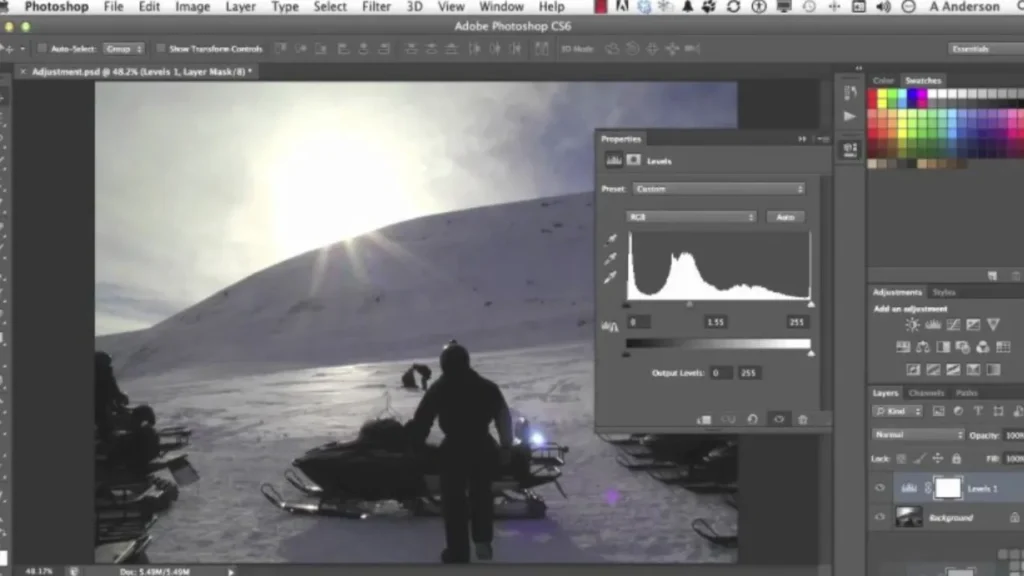Image resolution: width=1024 pixels, height=576 pixels.
Task: Add a Vibrance adjustment
Action: pyautogui.click(x=993, y=325)
